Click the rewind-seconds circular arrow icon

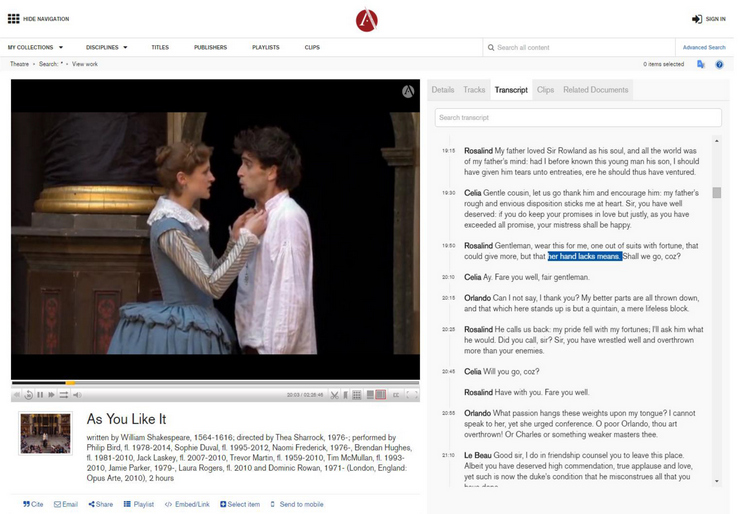[x=28, y=395]
